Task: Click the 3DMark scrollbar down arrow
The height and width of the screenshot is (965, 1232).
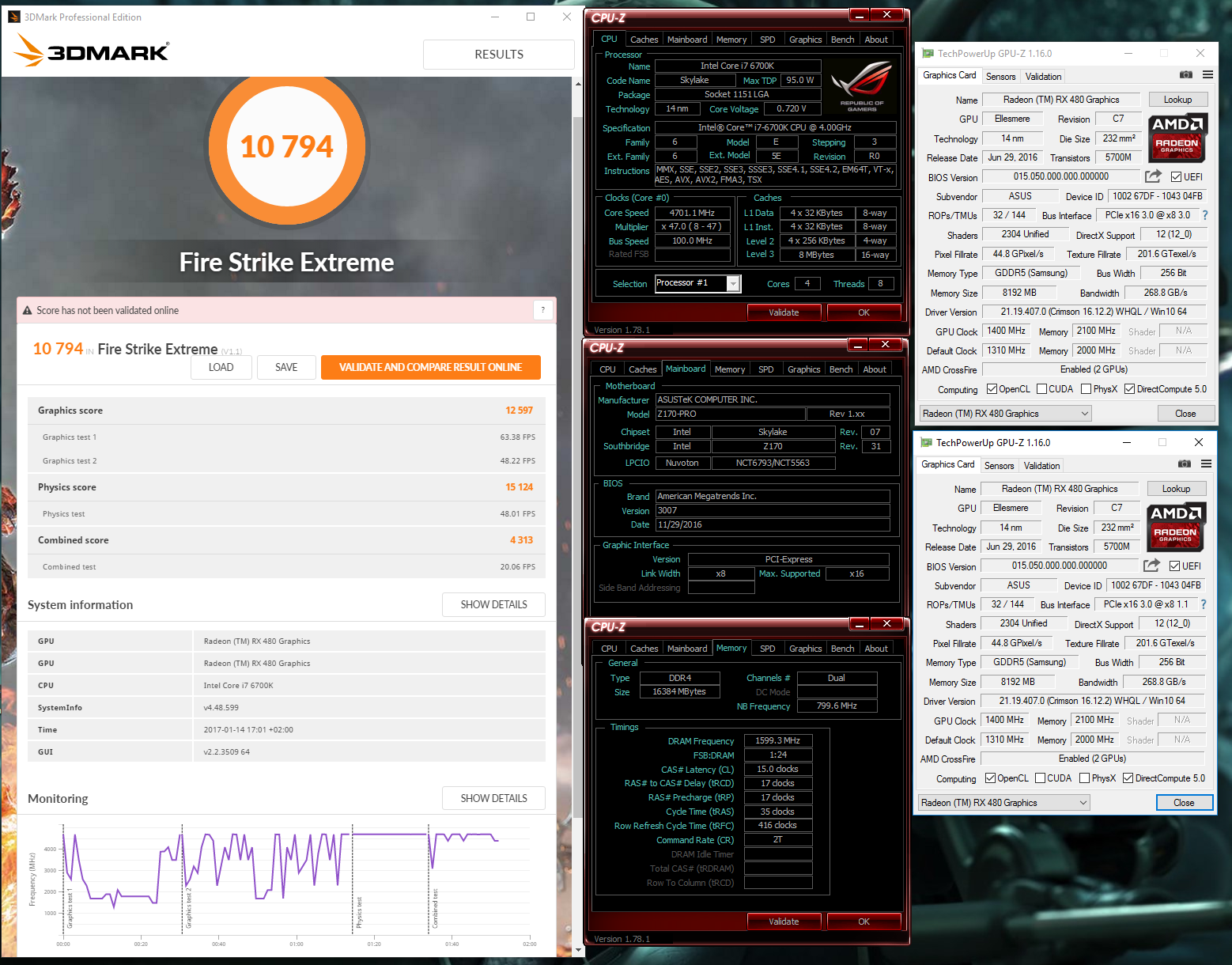Action: (x=578, y=950)
